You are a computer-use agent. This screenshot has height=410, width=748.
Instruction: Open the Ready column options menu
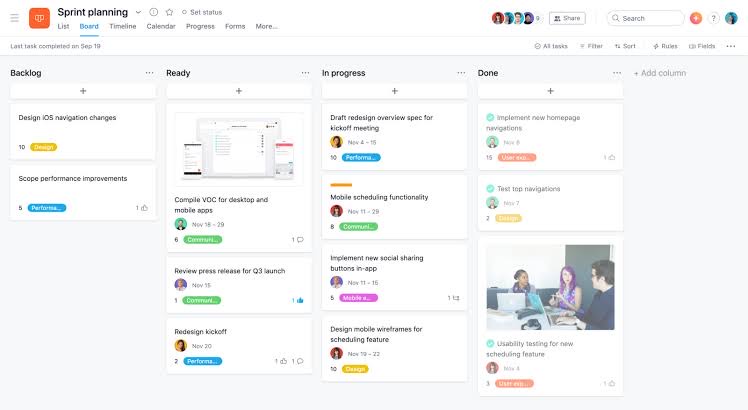305,73
